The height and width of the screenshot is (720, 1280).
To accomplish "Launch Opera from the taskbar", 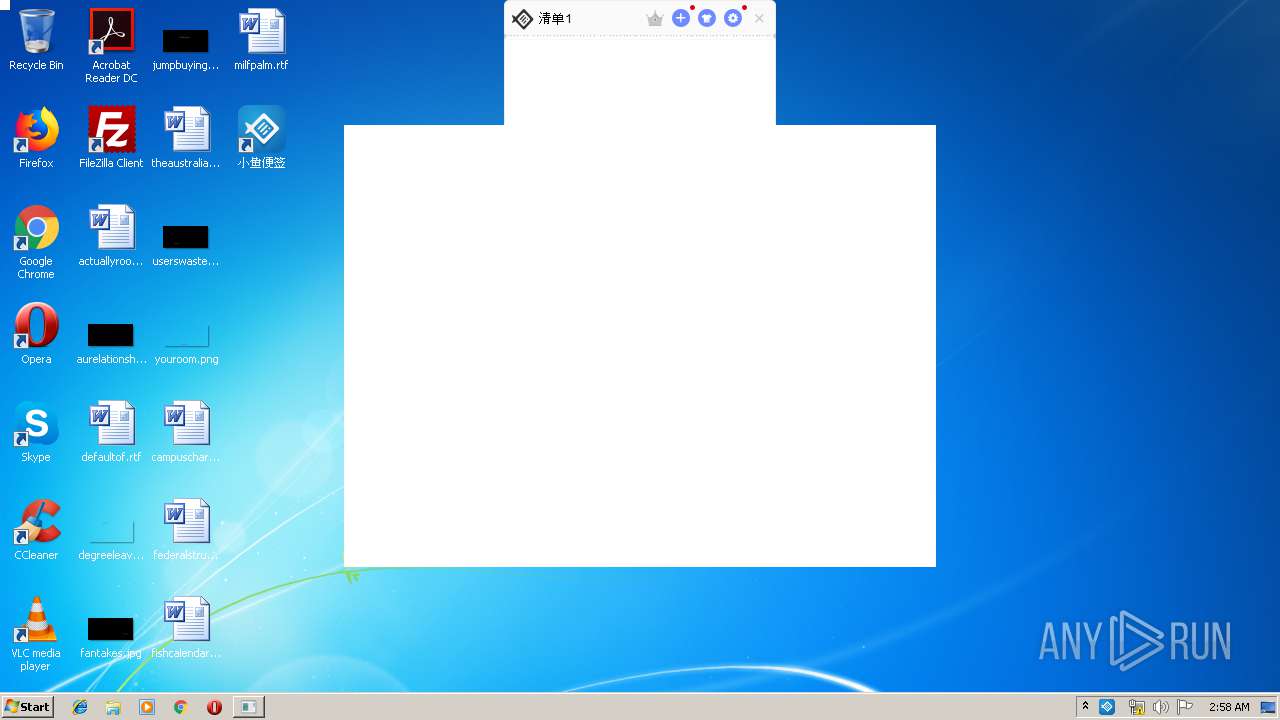I will click(214, 707).
